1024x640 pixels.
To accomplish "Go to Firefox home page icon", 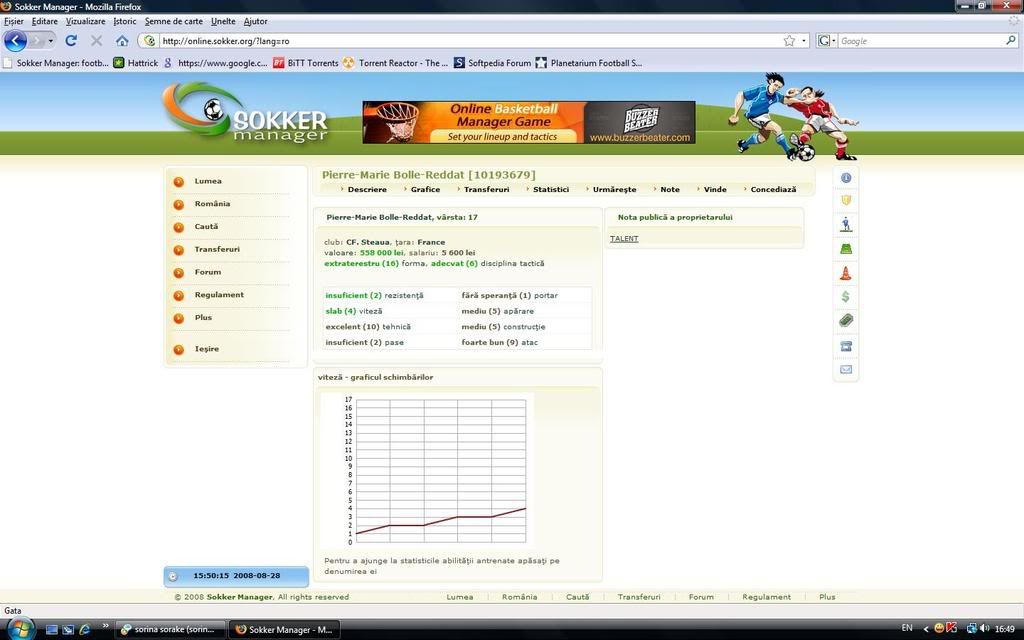I will pyautogui.click(x=122, y=41).
